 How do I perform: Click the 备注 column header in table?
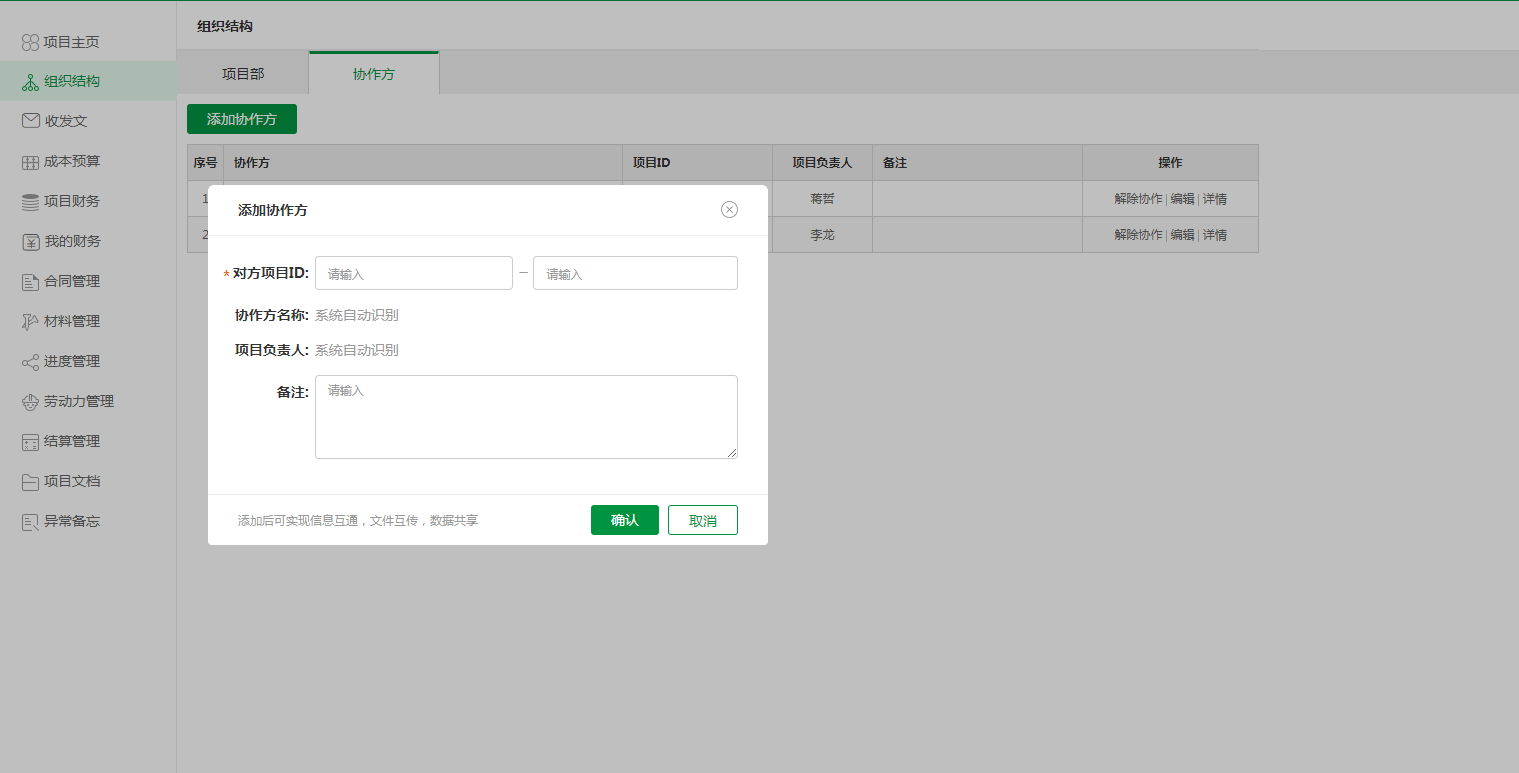(977, 162)
